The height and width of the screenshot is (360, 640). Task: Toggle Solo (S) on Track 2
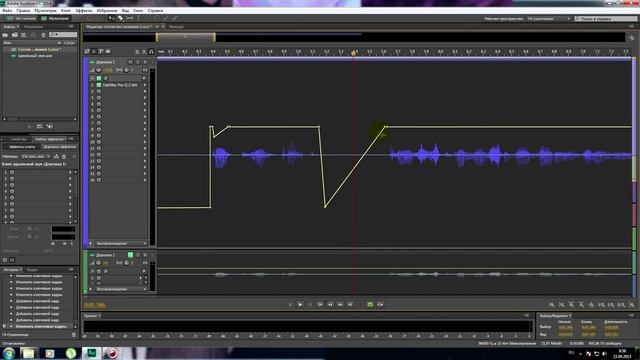coord(138,255)
